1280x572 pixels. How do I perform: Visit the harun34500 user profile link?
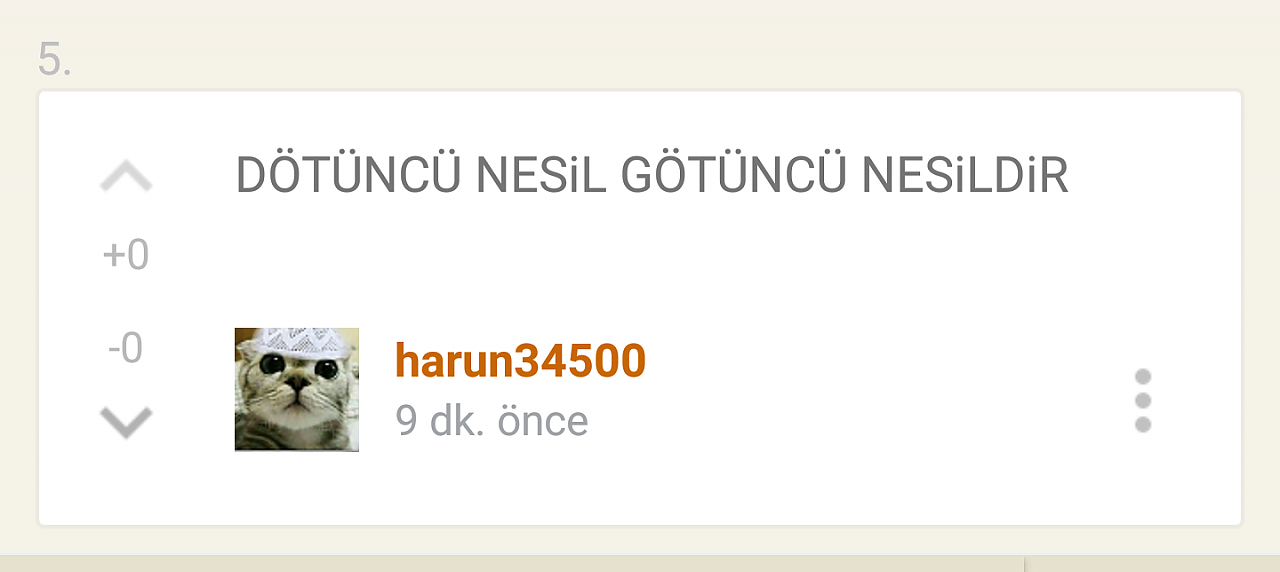coord(520,360)
